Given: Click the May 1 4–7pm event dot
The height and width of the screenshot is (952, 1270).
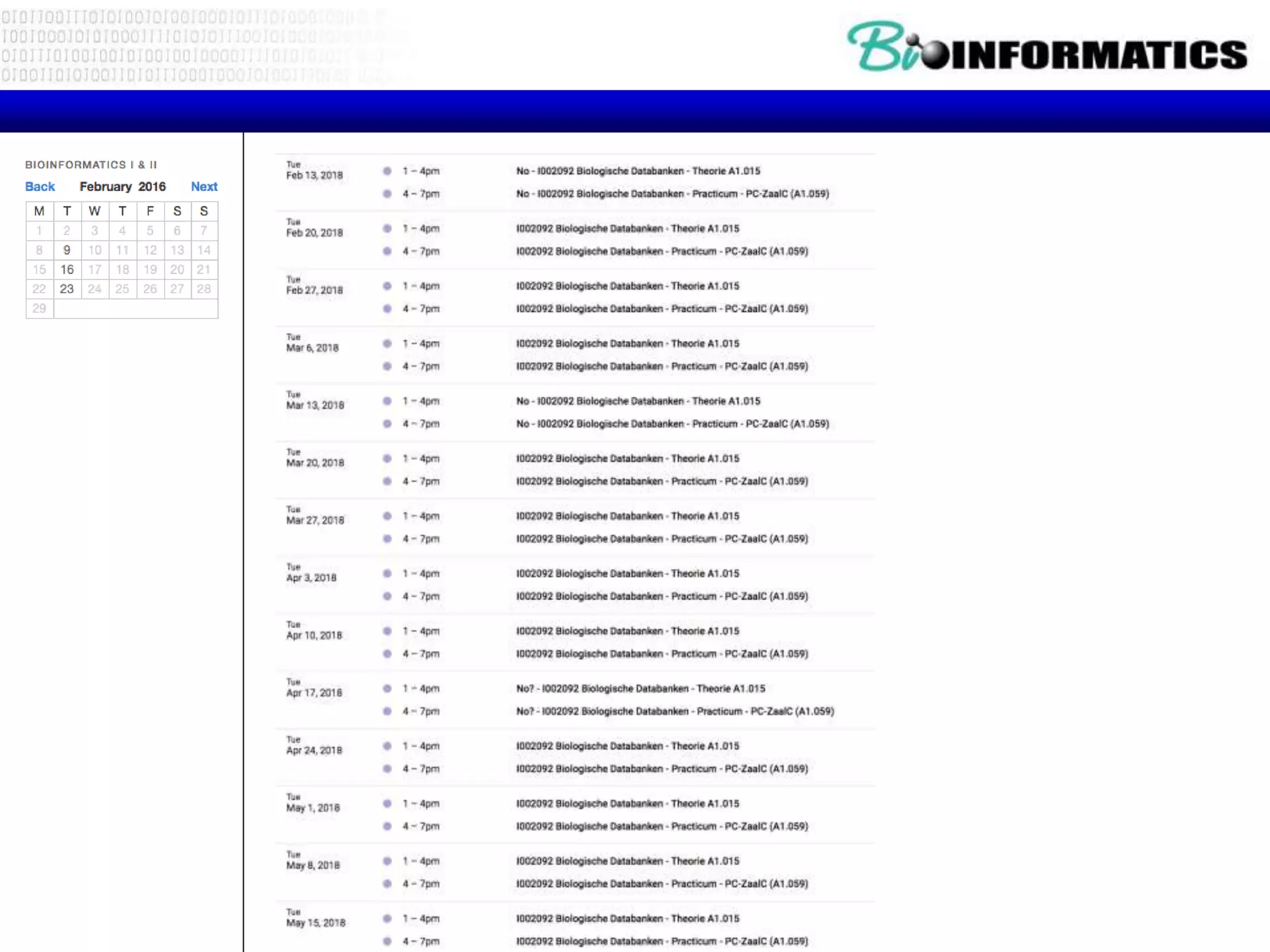Looking at the screenshot, I should coord(387,826).
